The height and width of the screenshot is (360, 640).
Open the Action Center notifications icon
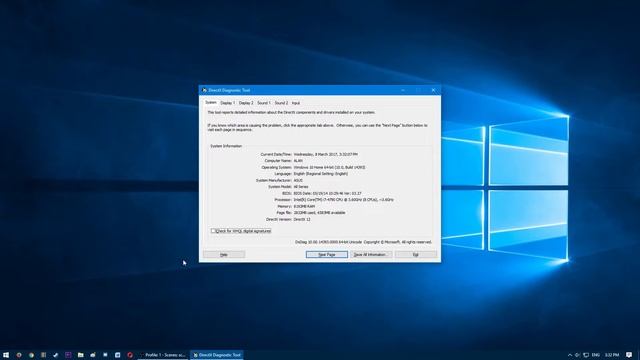(629, 355)
